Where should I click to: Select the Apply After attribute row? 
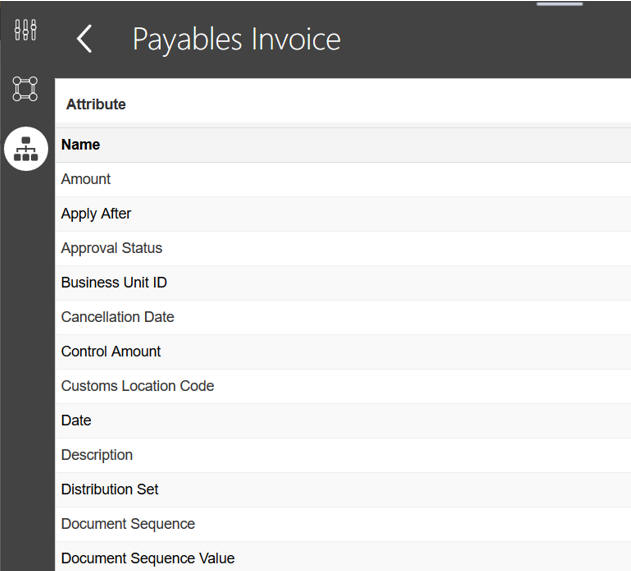coord(343,214)
